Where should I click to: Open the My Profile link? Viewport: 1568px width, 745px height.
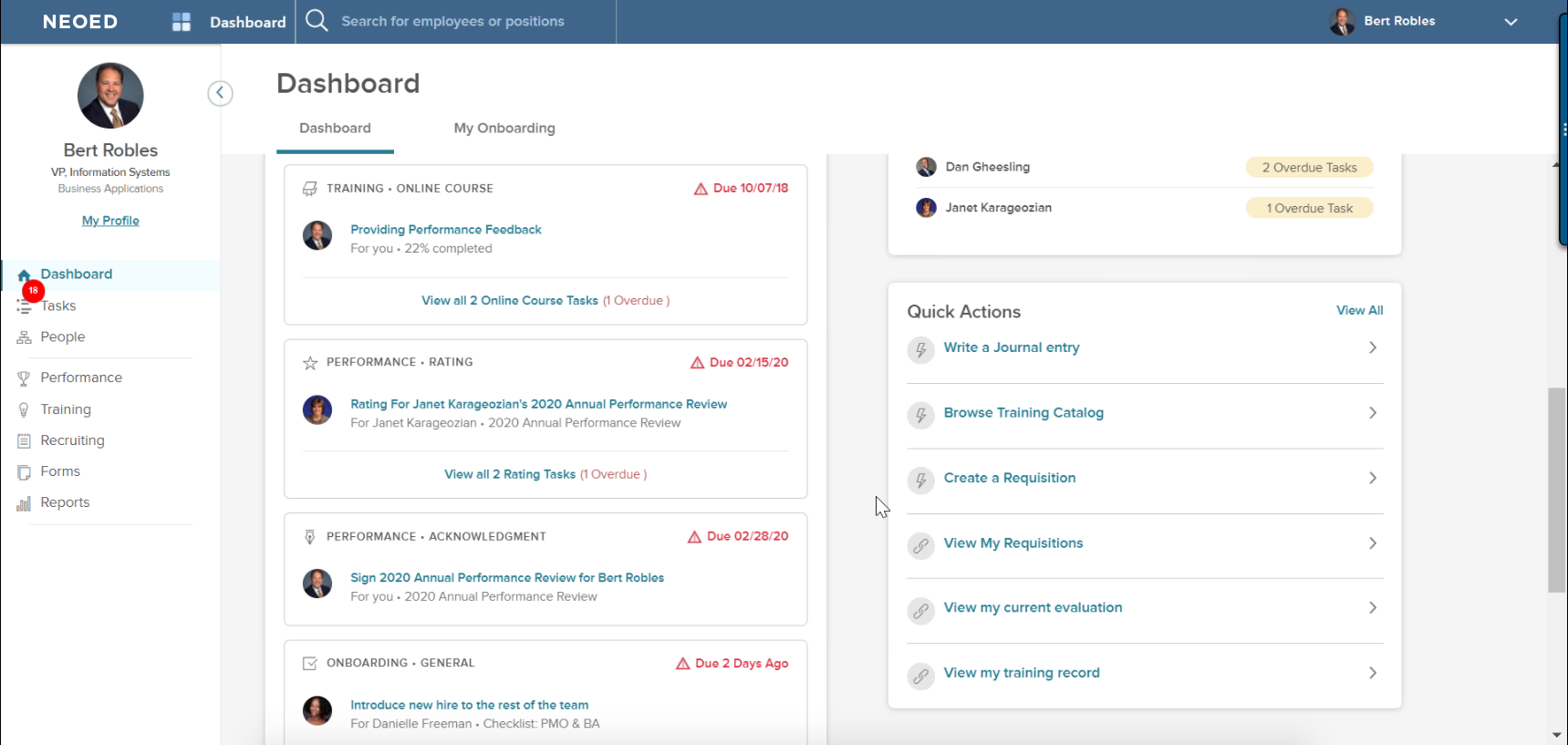point(110,221)
